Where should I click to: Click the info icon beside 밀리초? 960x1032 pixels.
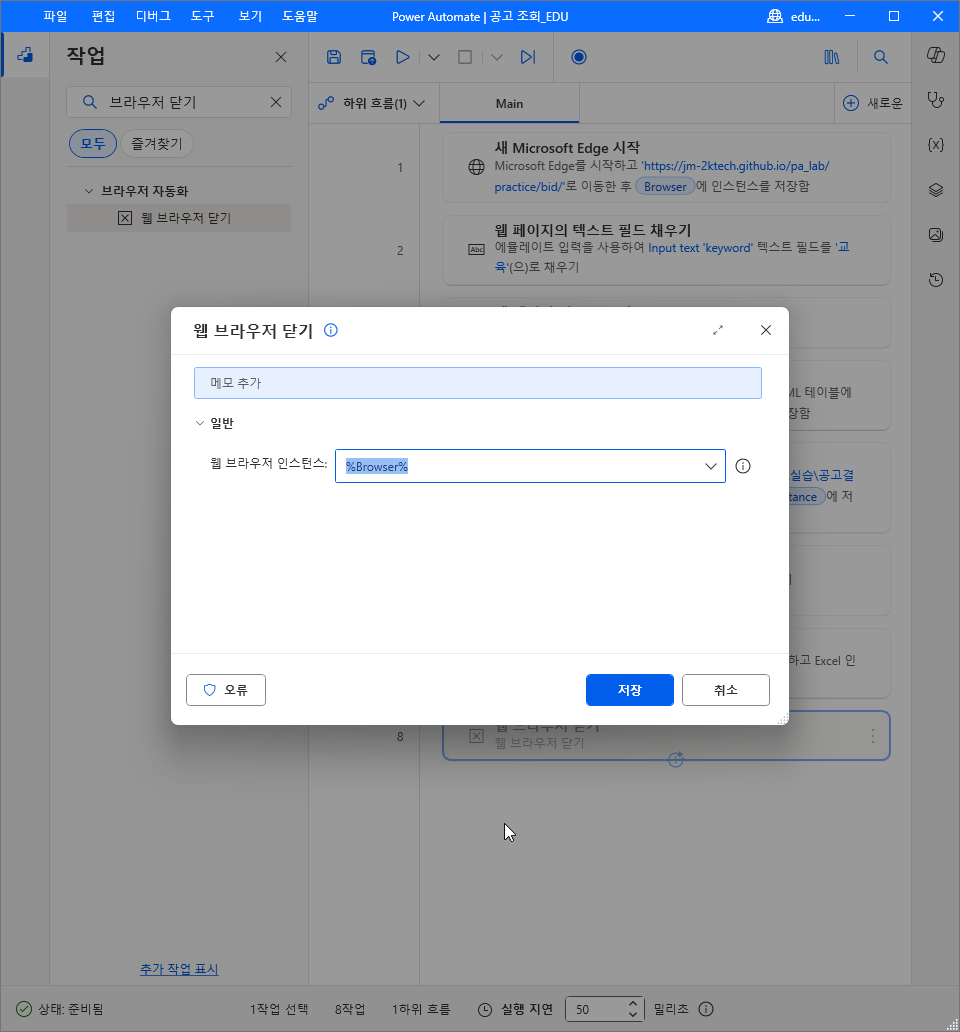click(x=706, y=1009)
